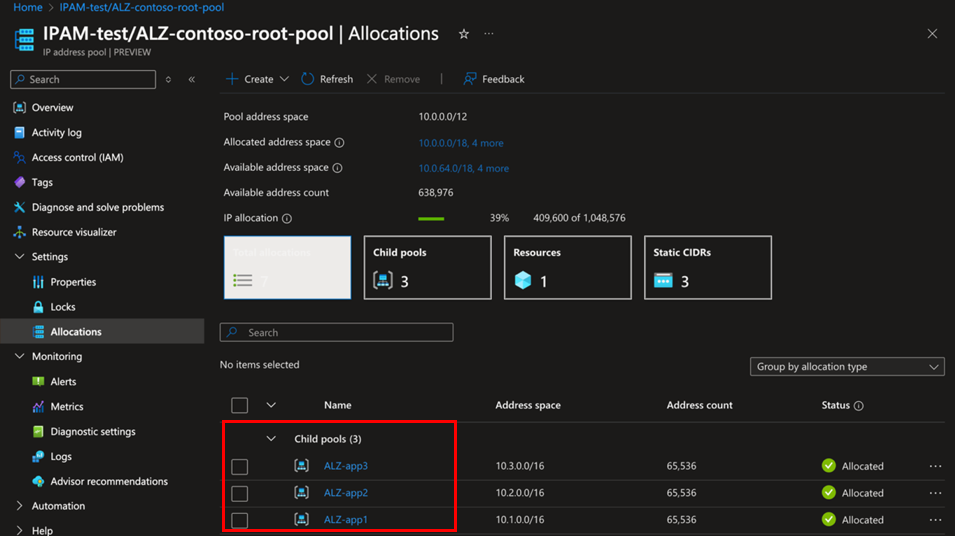Open the ALZ-app2 child pool link
This screenshot has height=536, width=955.
(x=346, y=493)
